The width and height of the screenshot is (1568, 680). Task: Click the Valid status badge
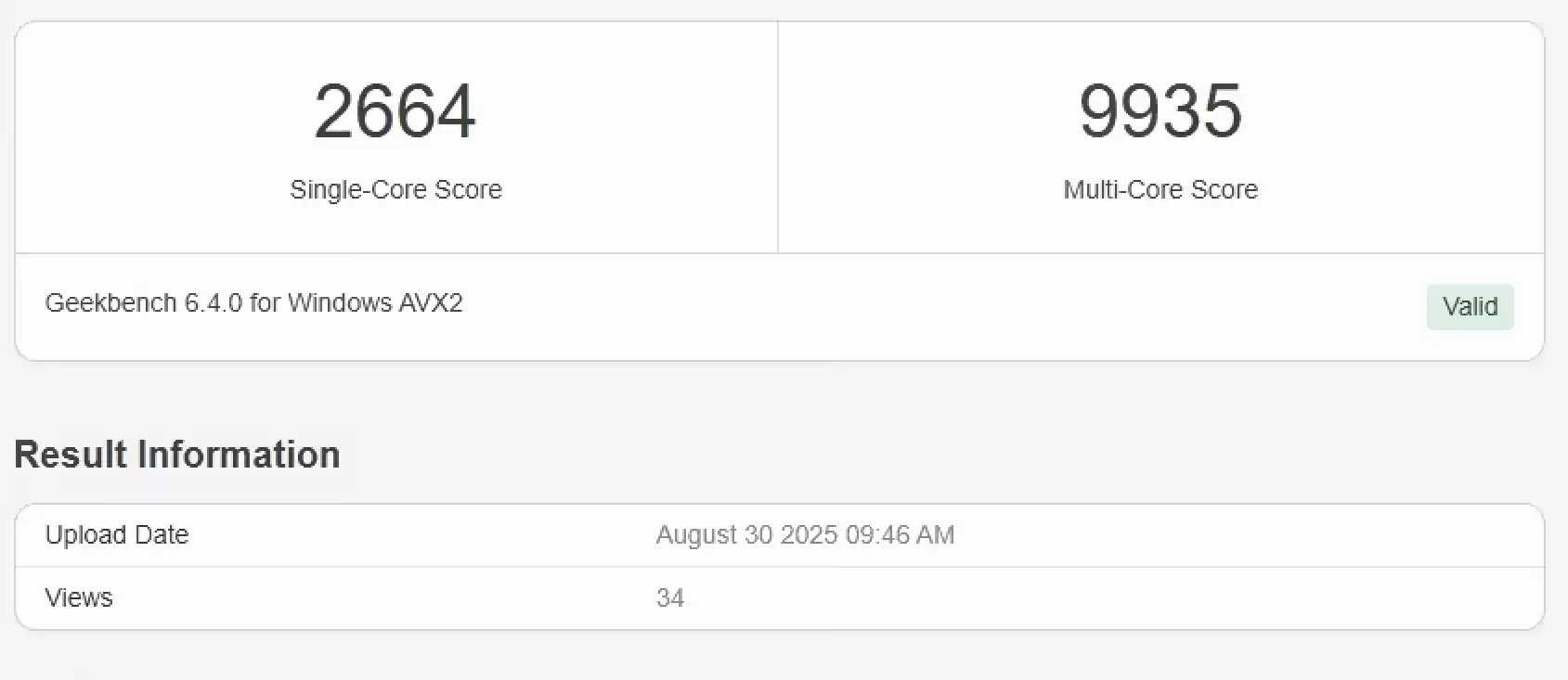pyautogui.click(x=1470, y=307)
